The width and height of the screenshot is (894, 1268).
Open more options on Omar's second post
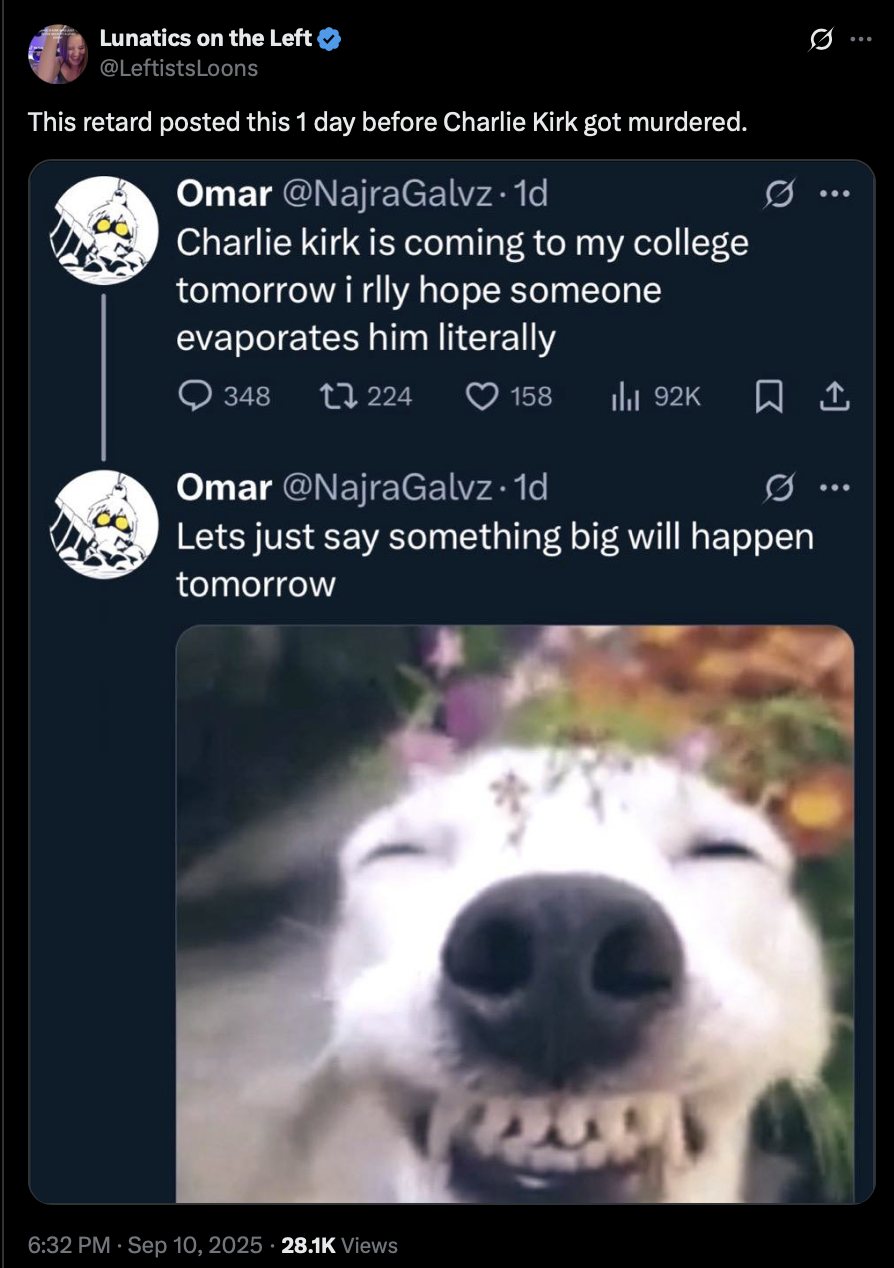(x=833, y=489)
